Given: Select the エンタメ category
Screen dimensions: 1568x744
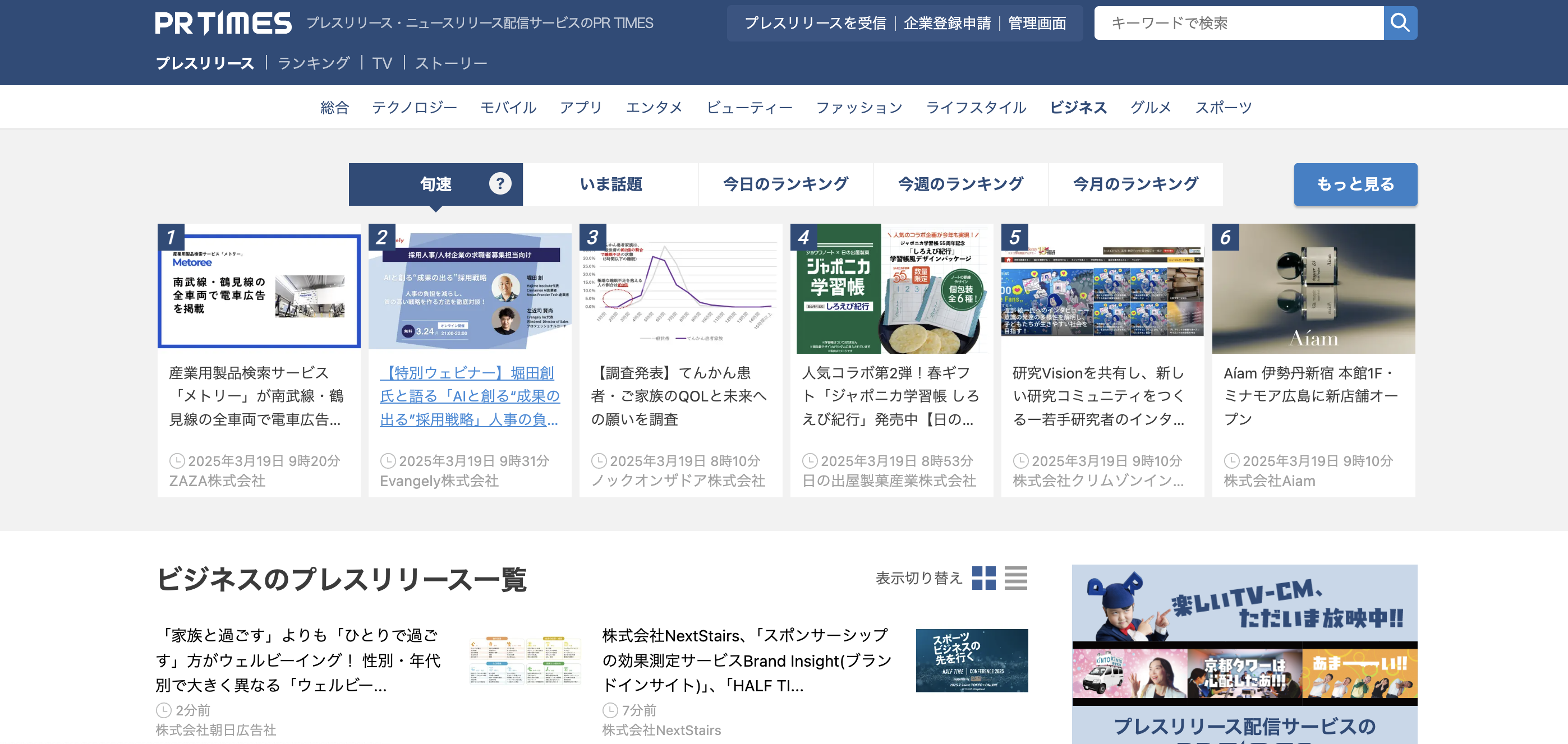Looking at the screenshot, I should [654, 108].
